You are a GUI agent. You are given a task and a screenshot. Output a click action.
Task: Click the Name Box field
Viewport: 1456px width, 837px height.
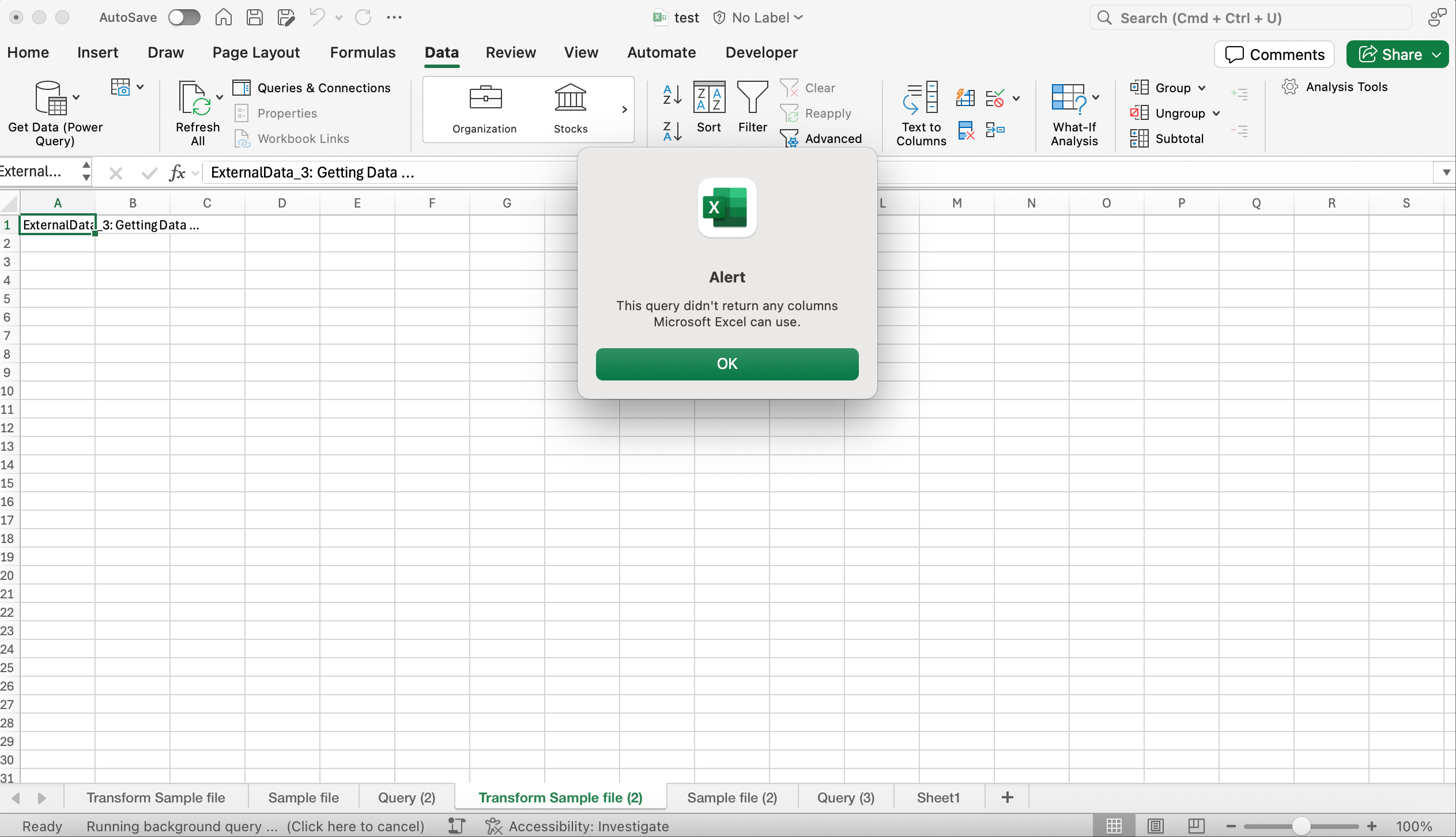(38, 172)
